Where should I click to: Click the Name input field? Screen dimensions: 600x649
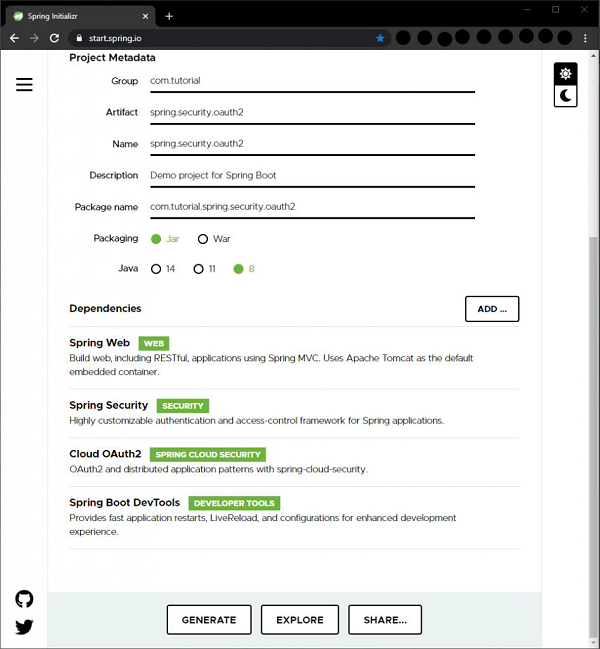click(312, 144)
